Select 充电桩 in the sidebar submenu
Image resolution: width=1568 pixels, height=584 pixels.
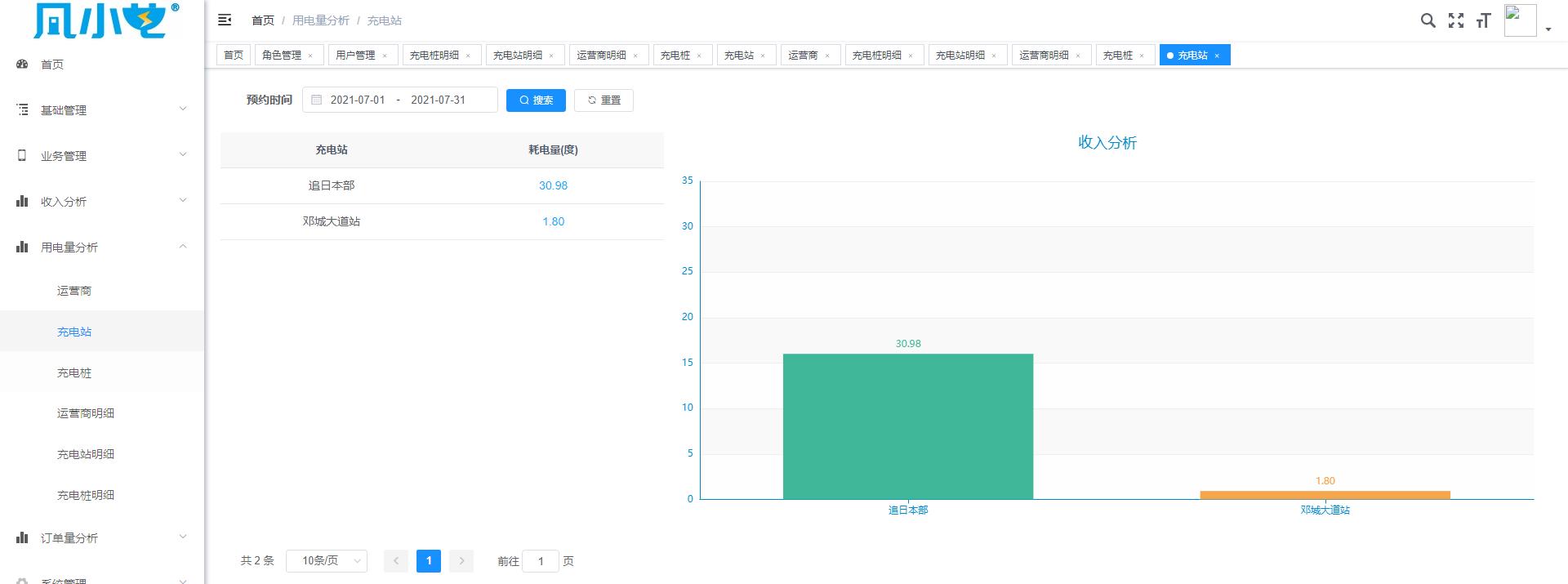pos(74,373)
